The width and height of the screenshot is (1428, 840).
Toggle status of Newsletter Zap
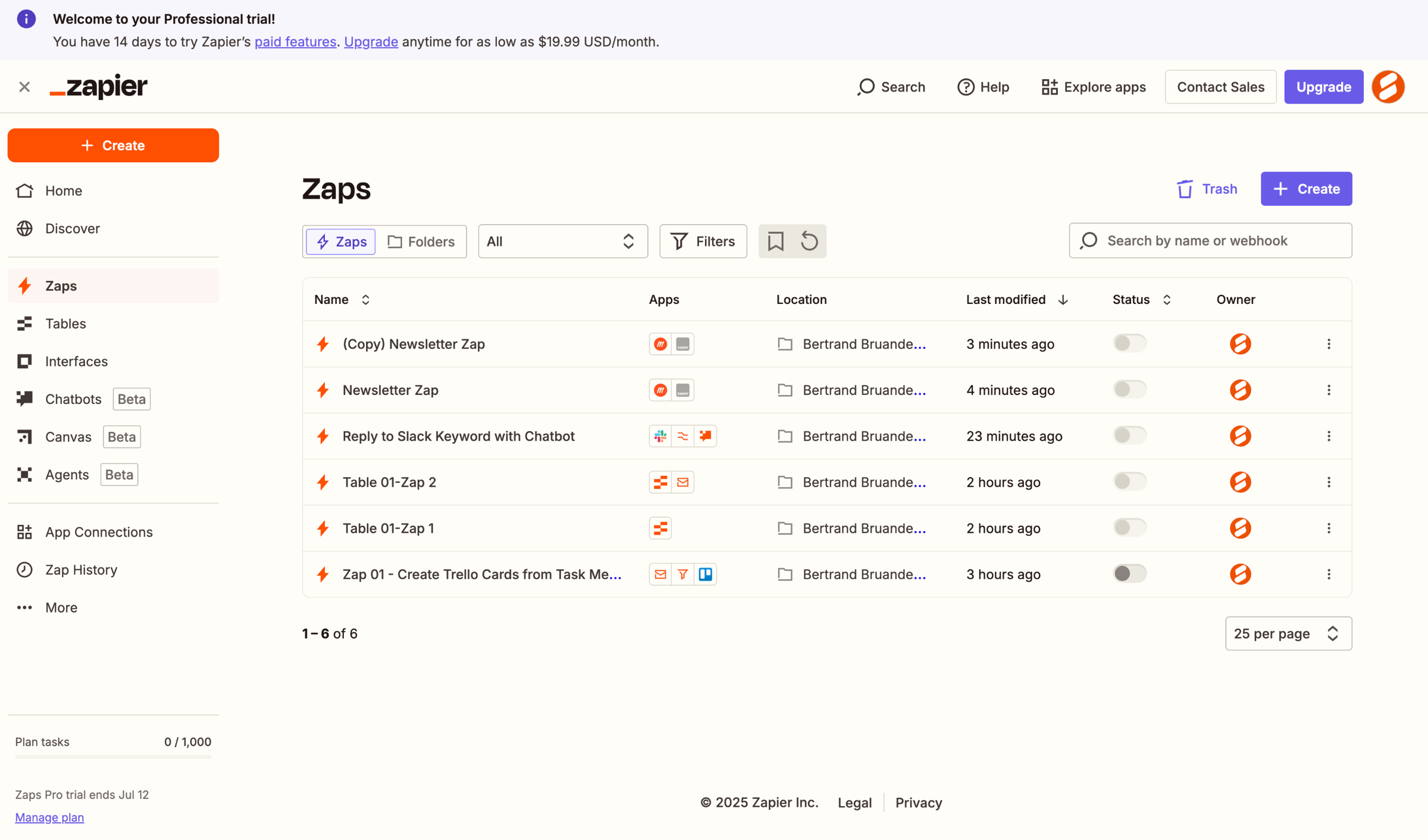pyautogui.click(x=1129, y=390)
